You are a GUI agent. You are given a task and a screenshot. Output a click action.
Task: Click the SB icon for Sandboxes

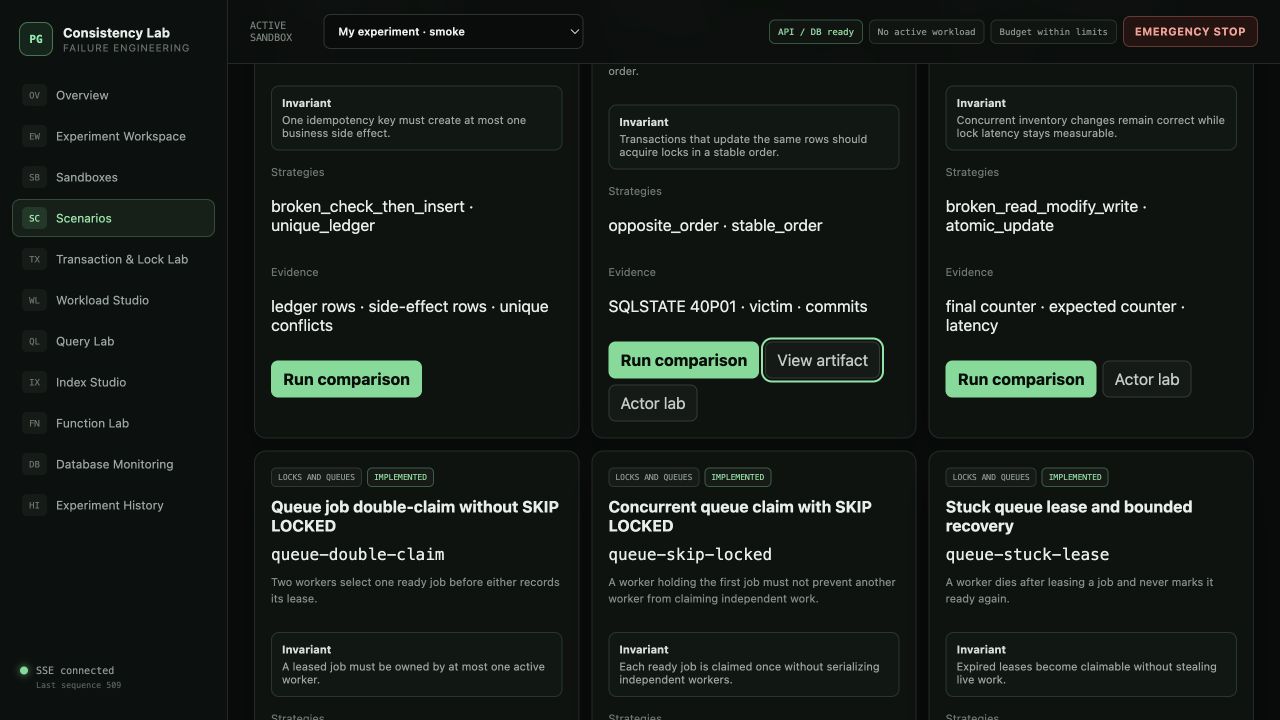[x=34, y=177]
